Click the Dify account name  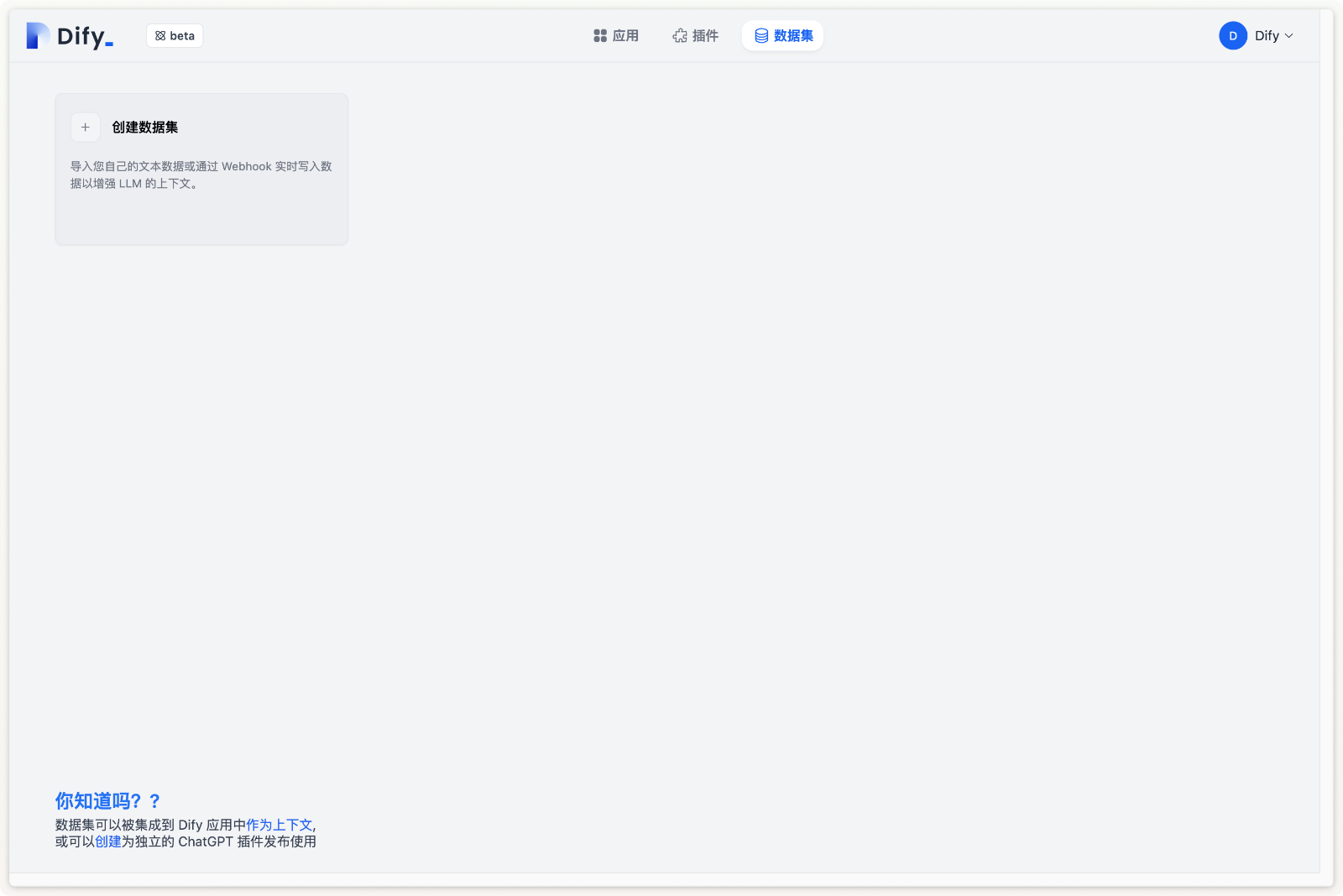[1267, 36]
